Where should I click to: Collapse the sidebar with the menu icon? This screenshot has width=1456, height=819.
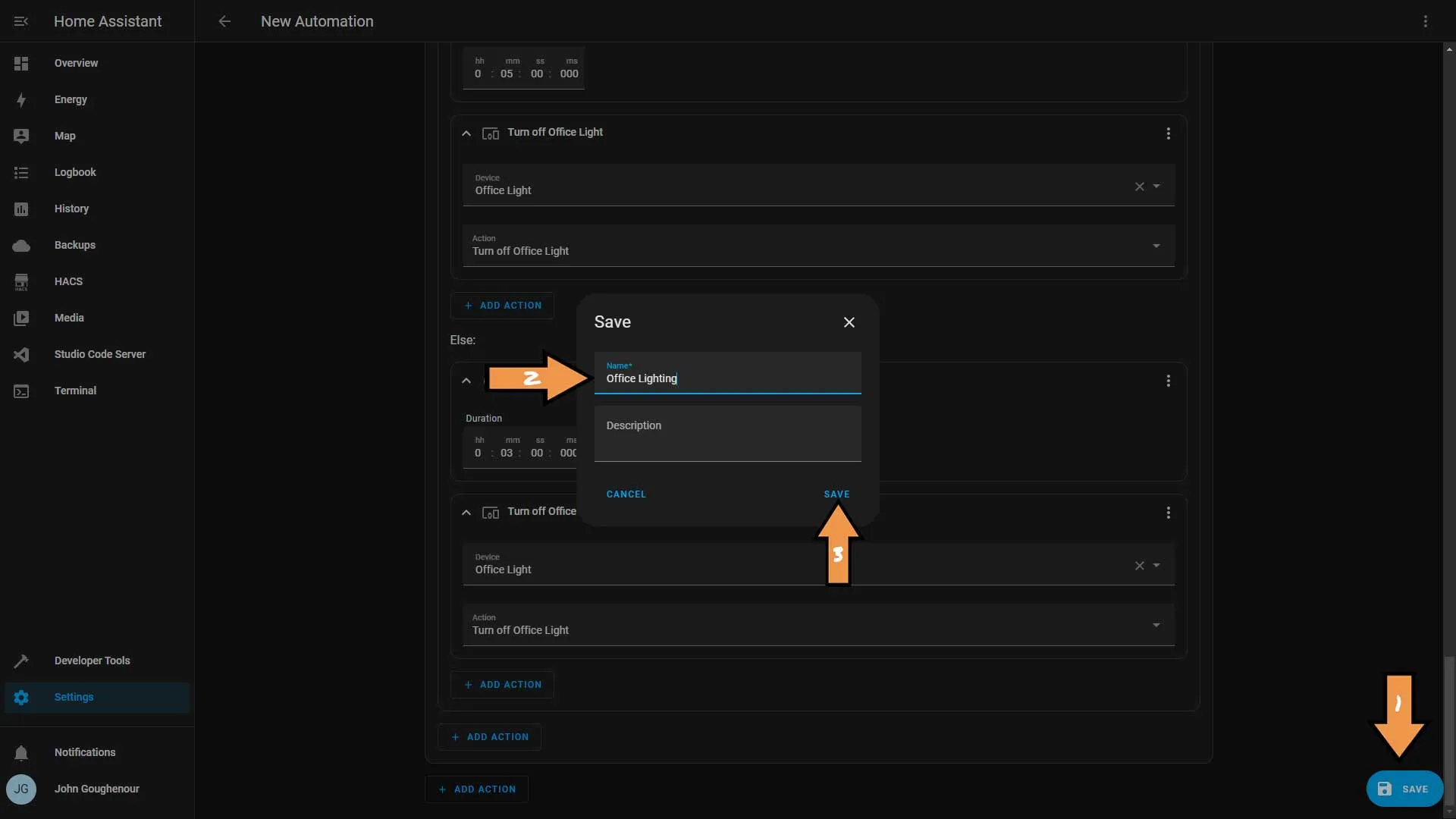21,21
